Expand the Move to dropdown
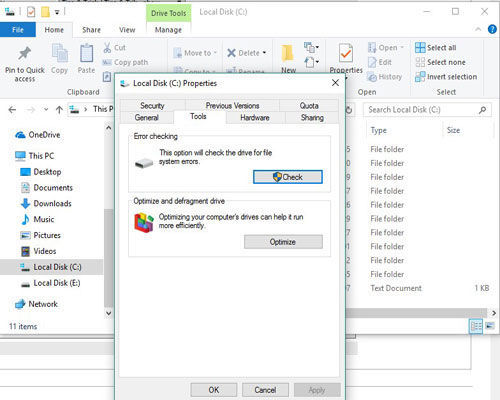Screen dimensions: 500x400 215,53
